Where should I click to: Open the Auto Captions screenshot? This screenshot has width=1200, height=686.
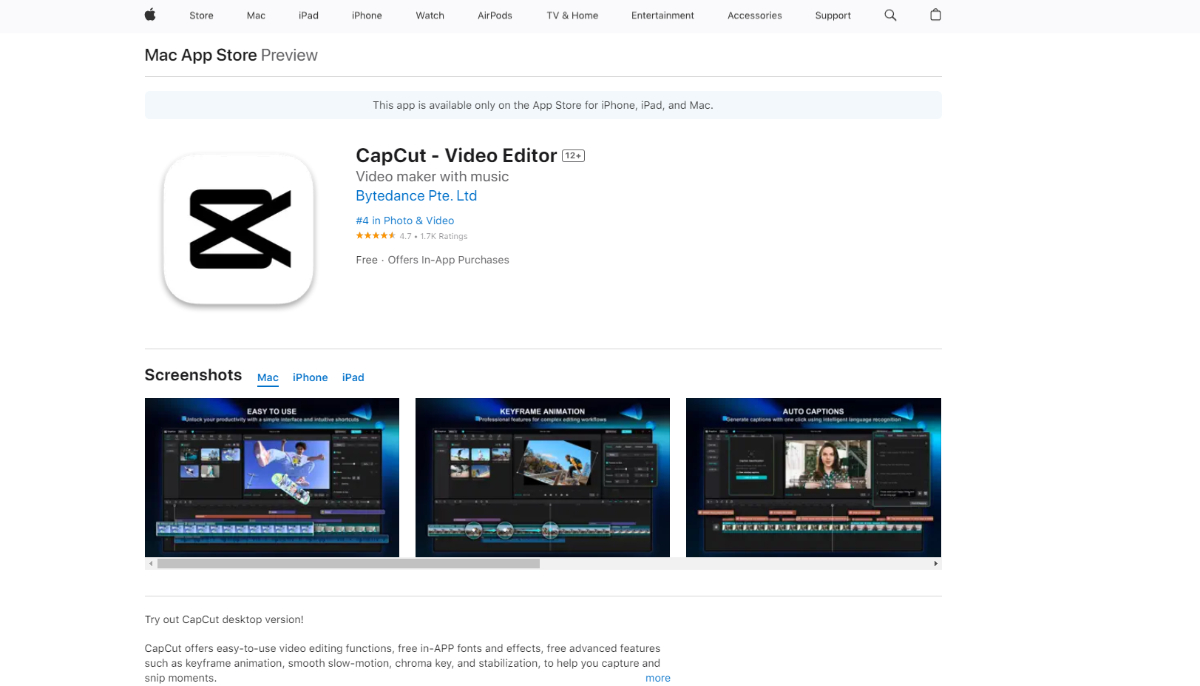[x=813, y=477]
